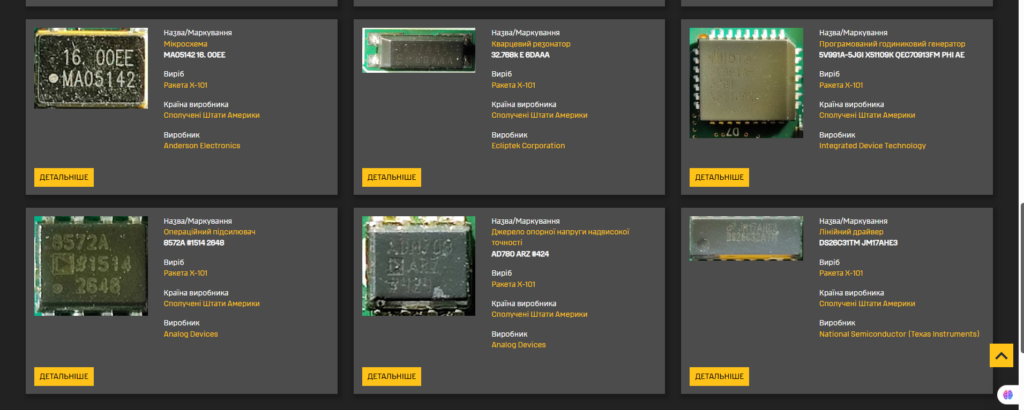
Task: Click the pink brain extension icon
Action: pos(1009,395)
